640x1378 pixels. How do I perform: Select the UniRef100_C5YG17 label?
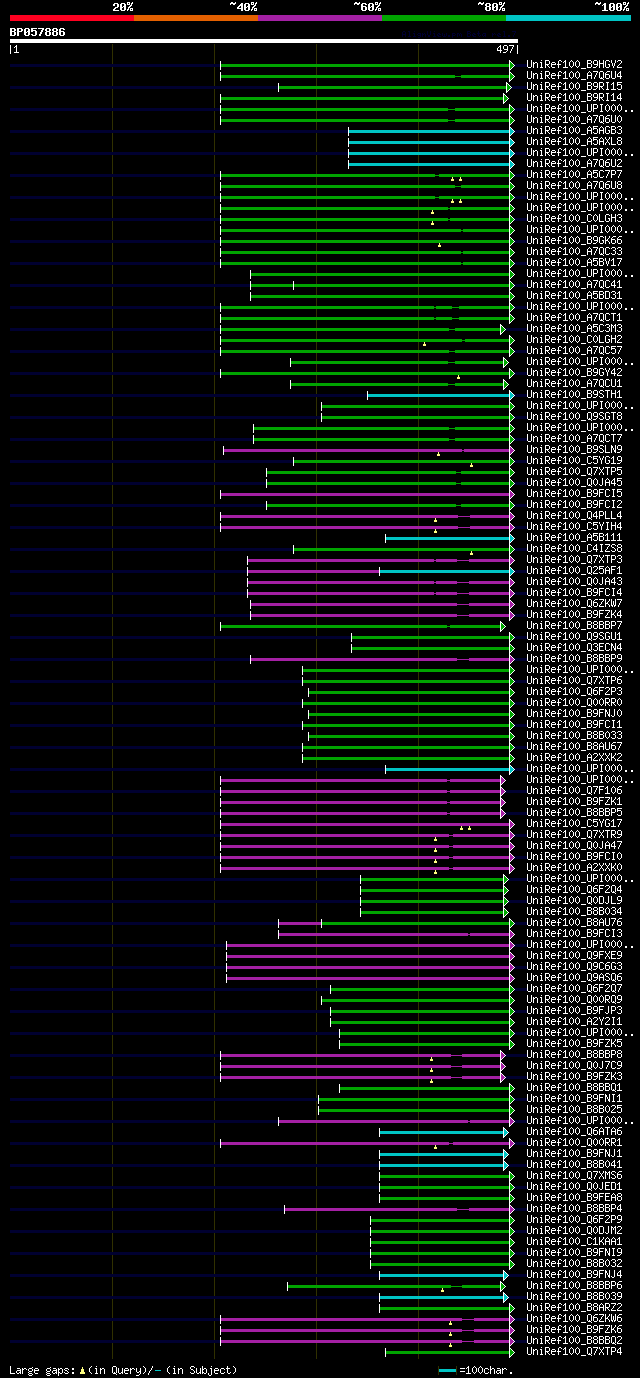574,823
